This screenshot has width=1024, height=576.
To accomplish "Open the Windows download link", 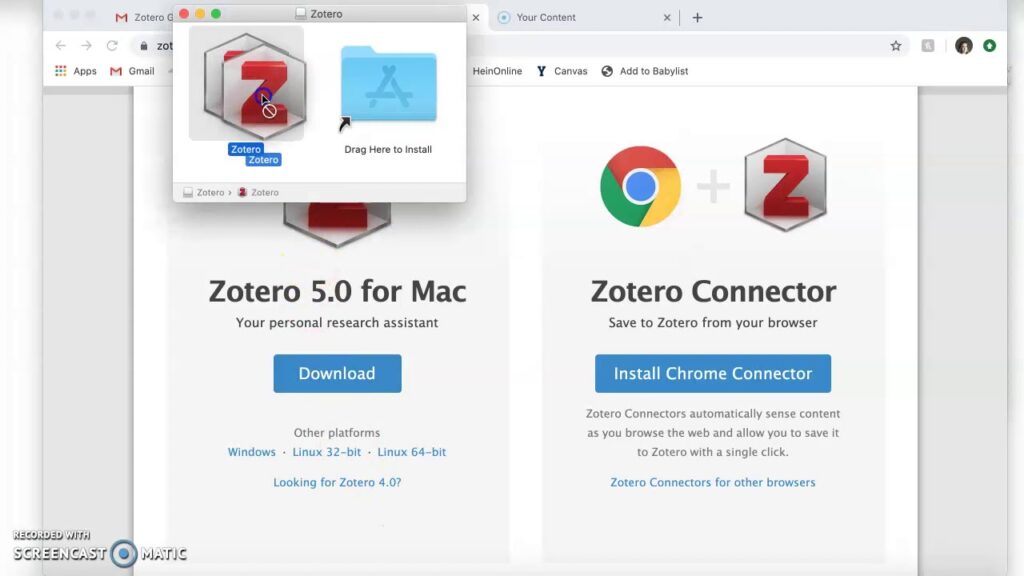I will [251, 452].
